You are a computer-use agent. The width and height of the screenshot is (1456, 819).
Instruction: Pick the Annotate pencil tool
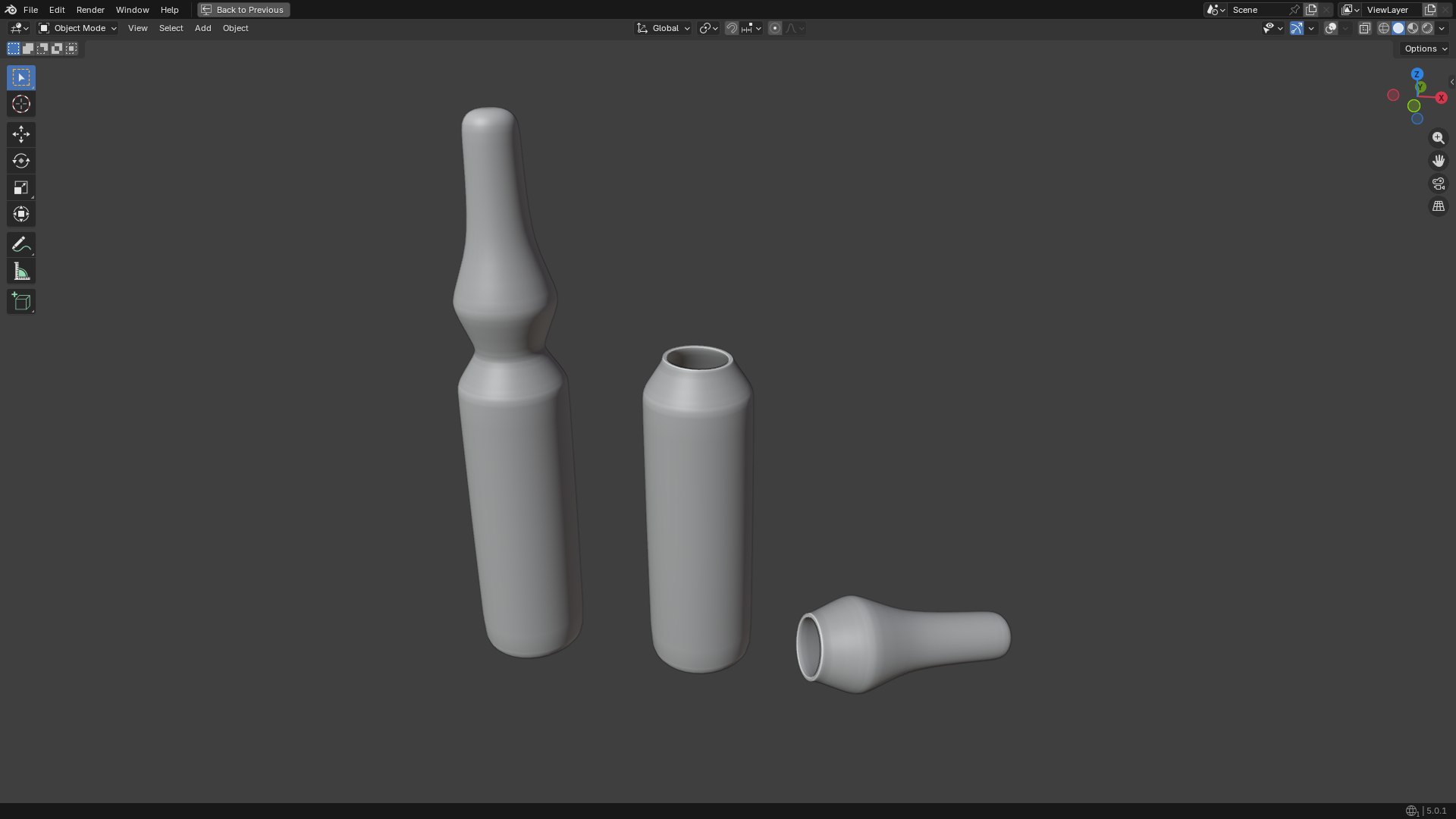21,244
